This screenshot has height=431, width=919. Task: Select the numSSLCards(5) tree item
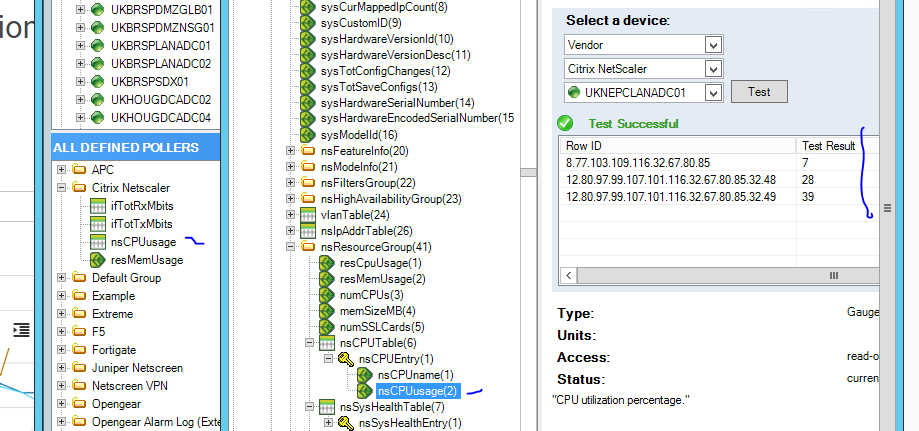pyautogui.click(x=382, y=327)
